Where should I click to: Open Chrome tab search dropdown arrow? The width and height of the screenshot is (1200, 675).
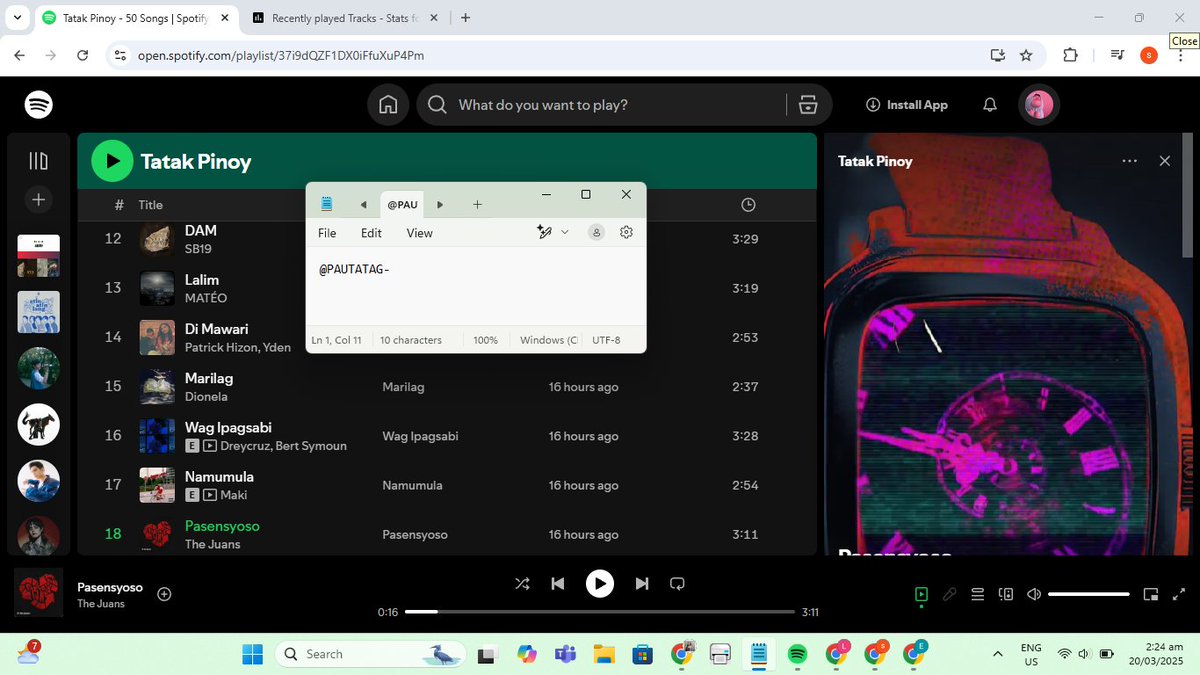click(17, 18)
